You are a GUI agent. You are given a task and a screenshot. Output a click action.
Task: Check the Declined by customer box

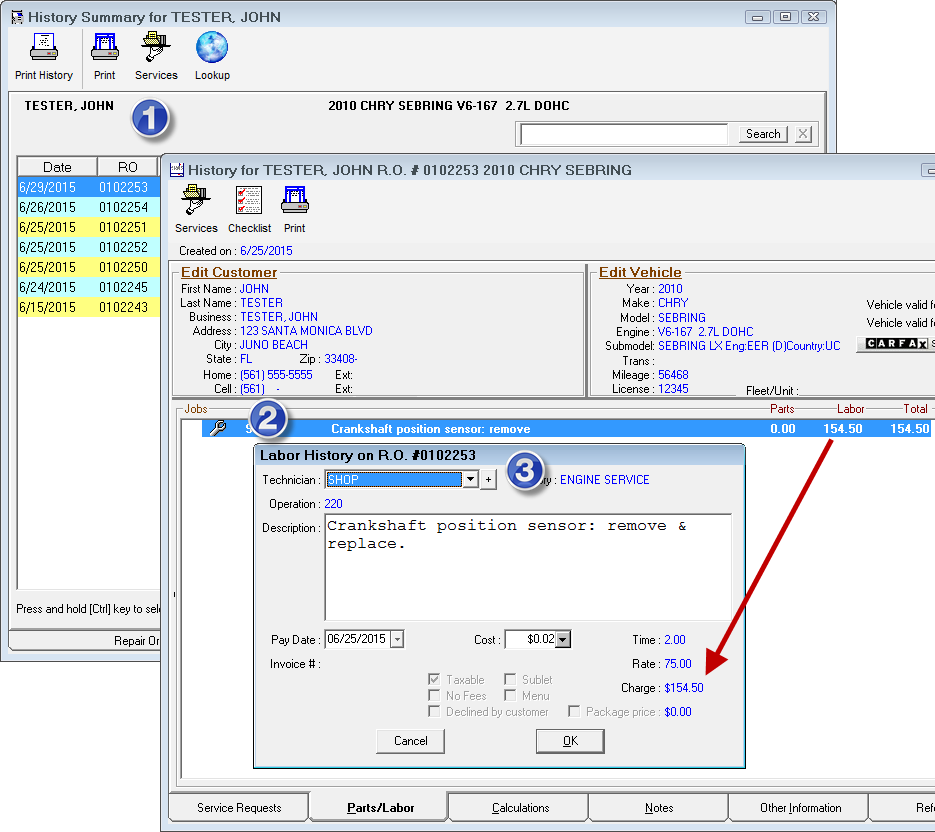click(434, 712)
